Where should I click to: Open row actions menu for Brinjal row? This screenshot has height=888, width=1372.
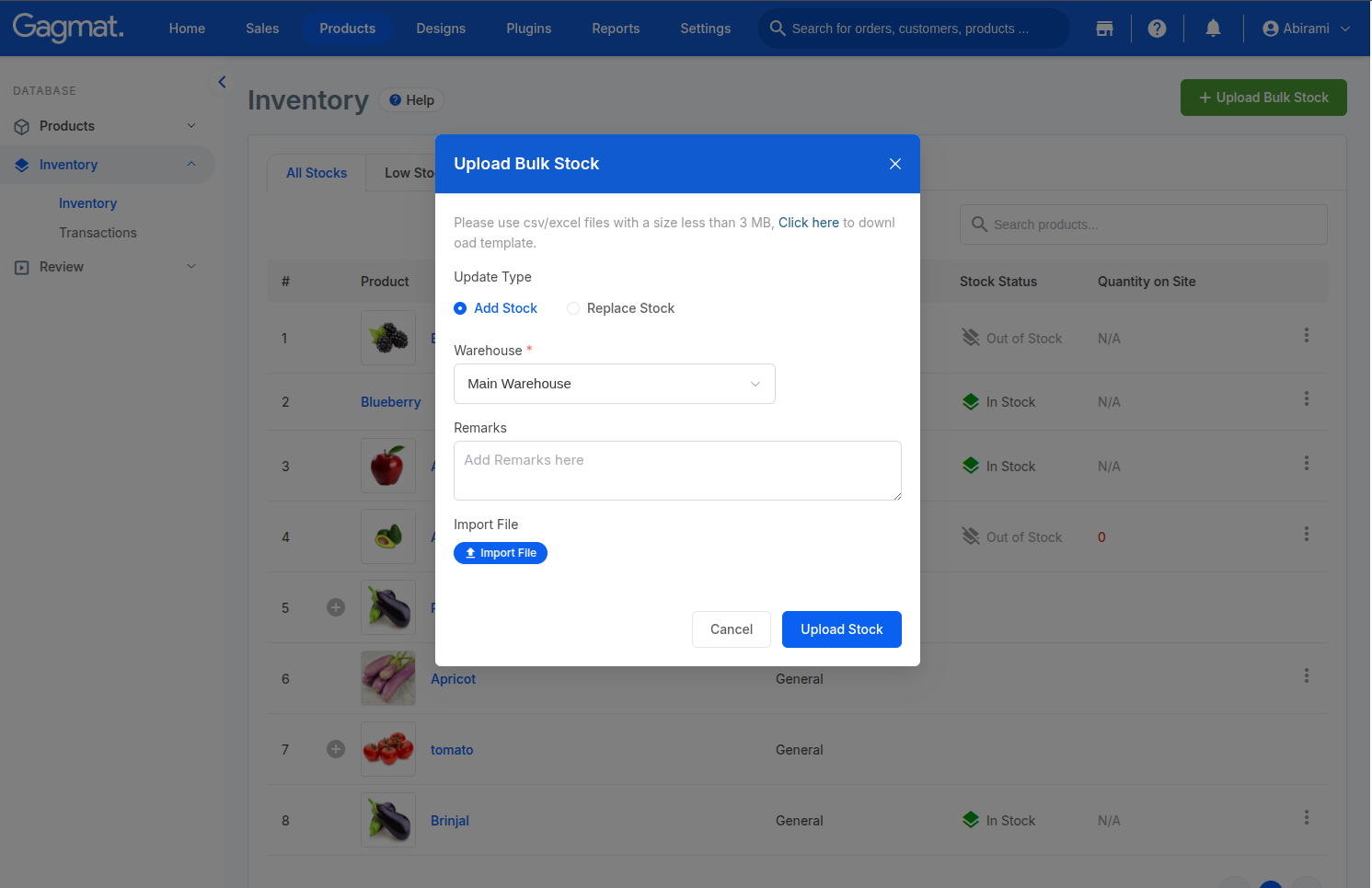click(x=1306, y=818)
